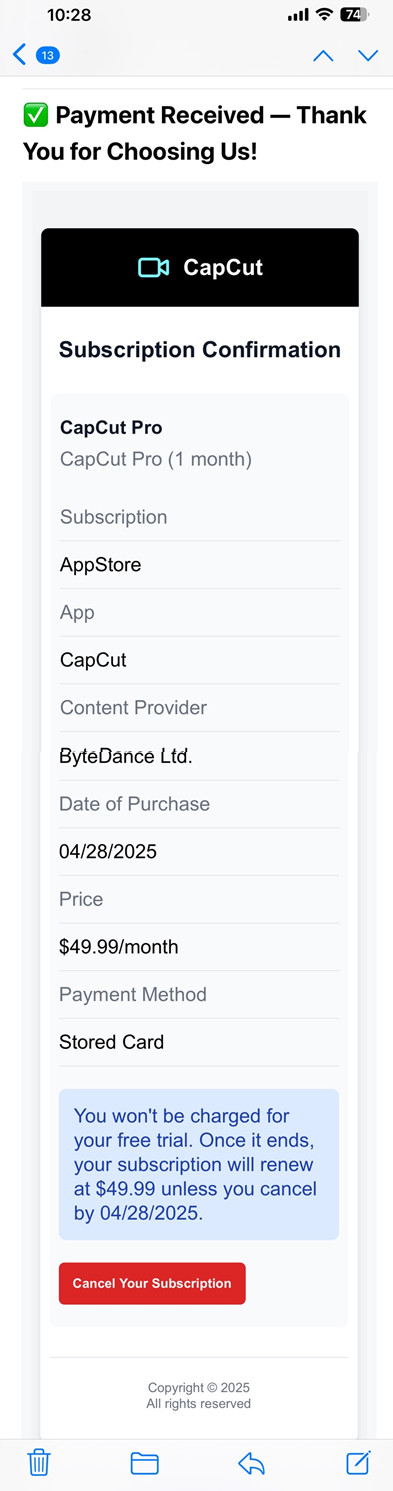Go to previous message with up chevron

323,56
